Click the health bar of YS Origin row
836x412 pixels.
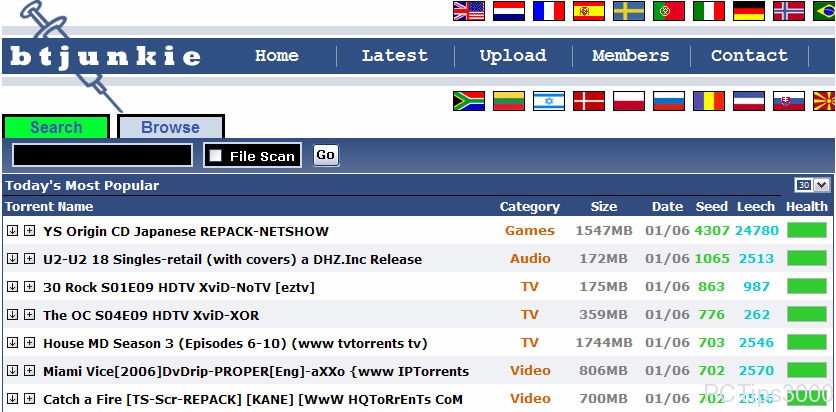pyautogui.click(x=807, y=230)
